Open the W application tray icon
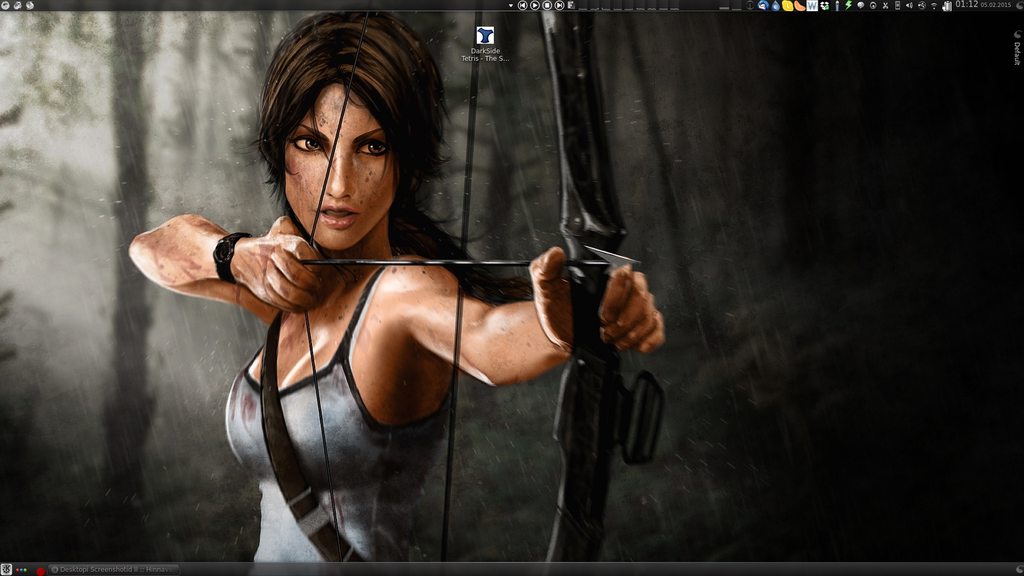 pyautogui.click(x=812, y=5)
